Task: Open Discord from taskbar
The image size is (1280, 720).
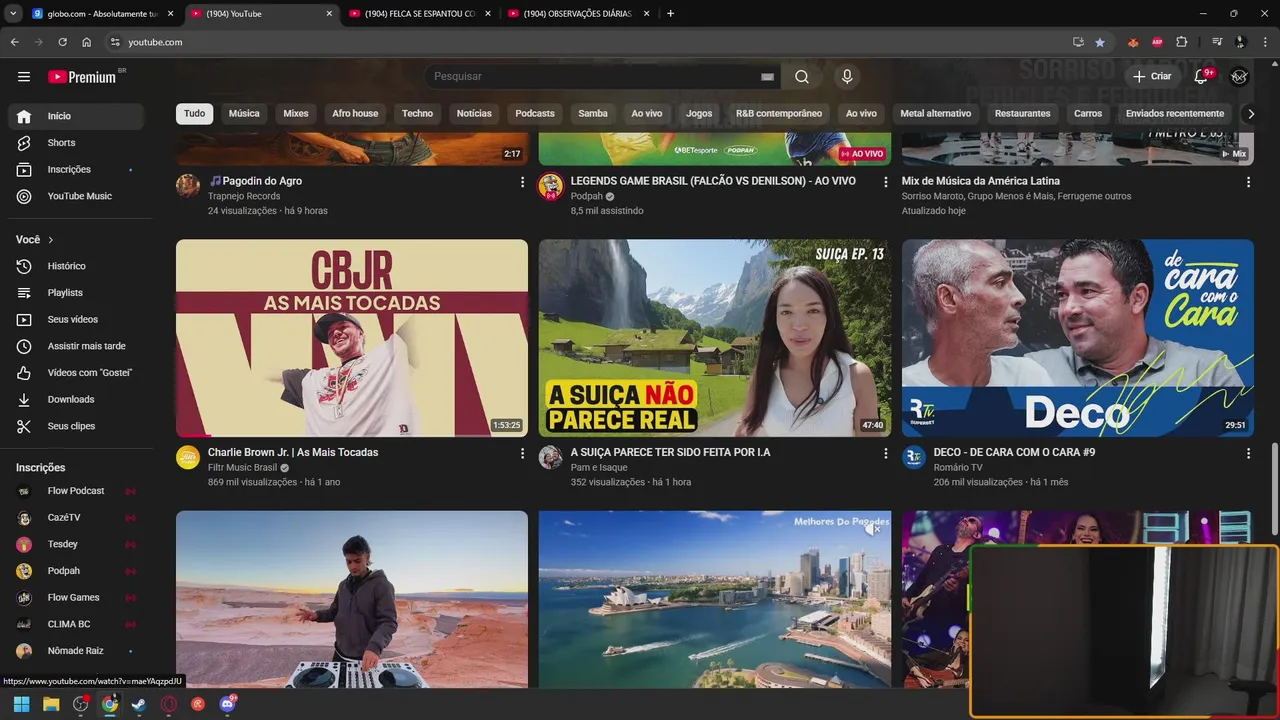Action: [x=227, y=704]
